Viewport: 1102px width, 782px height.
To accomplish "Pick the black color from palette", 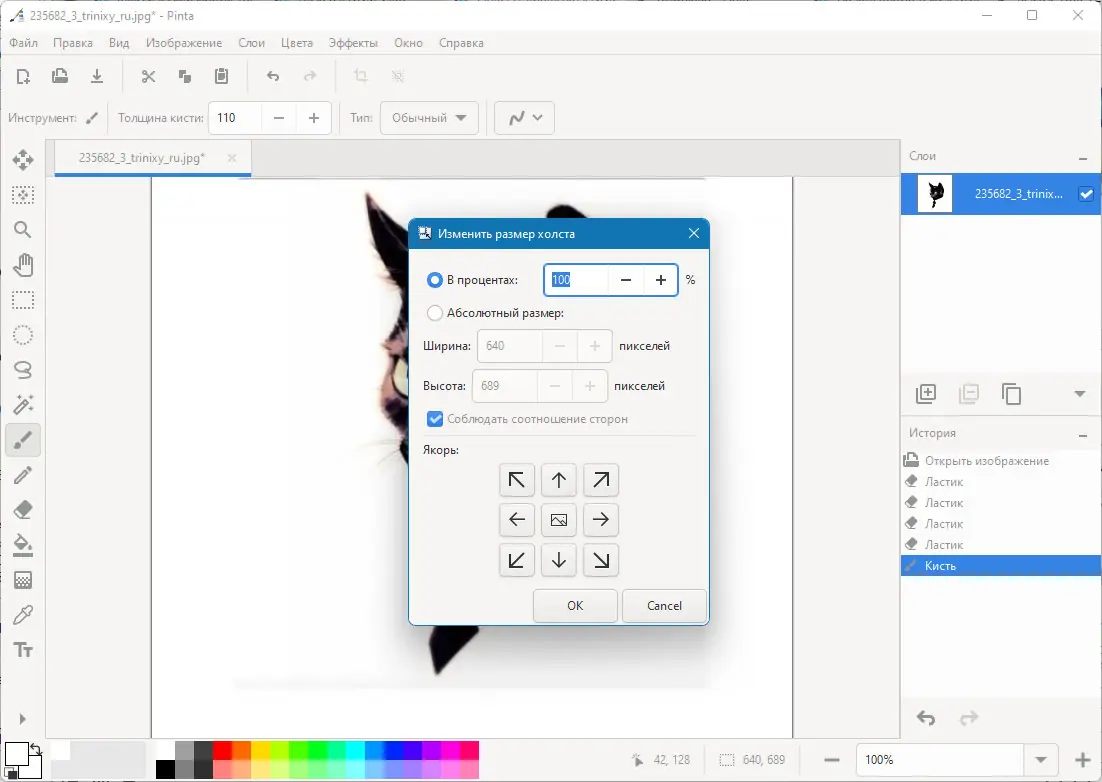I will [x=165, y=769].
